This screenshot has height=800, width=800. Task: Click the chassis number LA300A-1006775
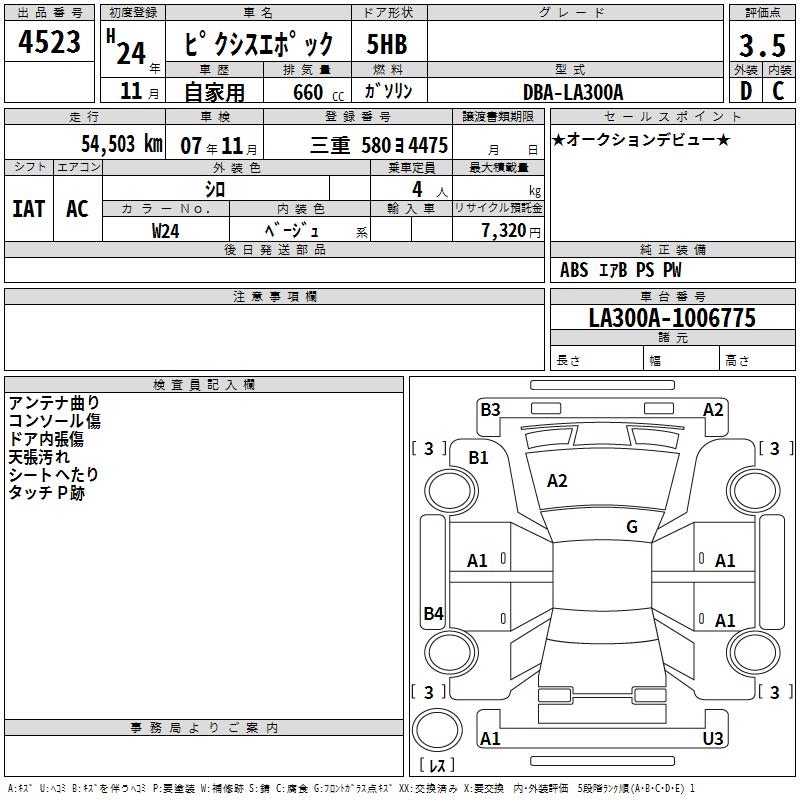(x=672, y=319)
